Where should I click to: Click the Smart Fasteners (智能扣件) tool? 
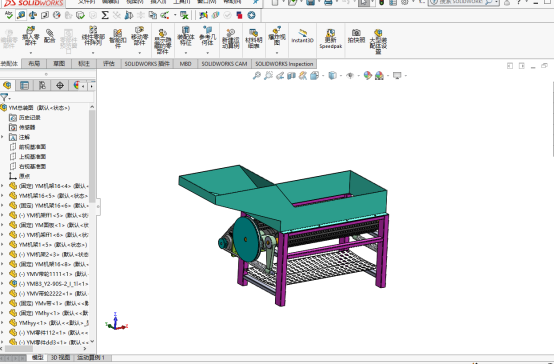(x=118, y=38)
